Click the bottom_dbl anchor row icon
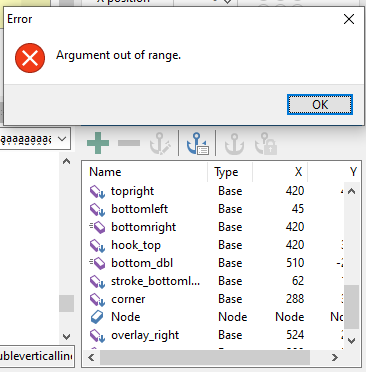 click(x=97, y=263)
